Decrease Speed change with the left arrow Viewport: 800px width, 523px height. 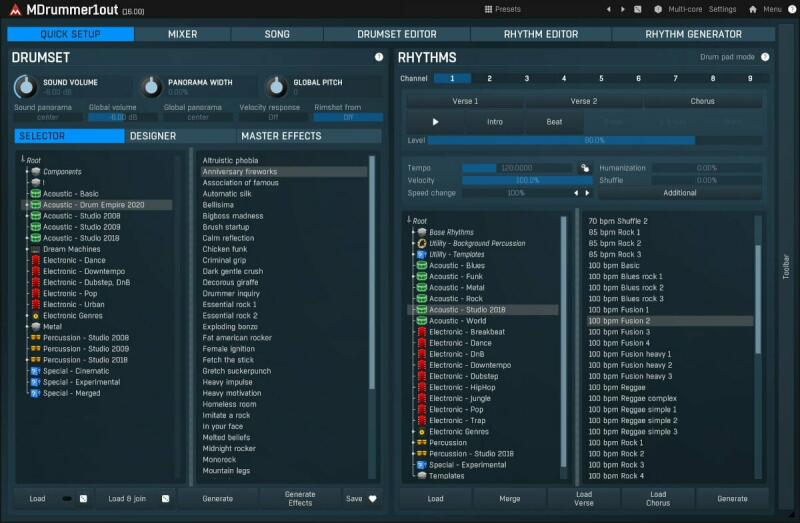(x=576, y=193)
